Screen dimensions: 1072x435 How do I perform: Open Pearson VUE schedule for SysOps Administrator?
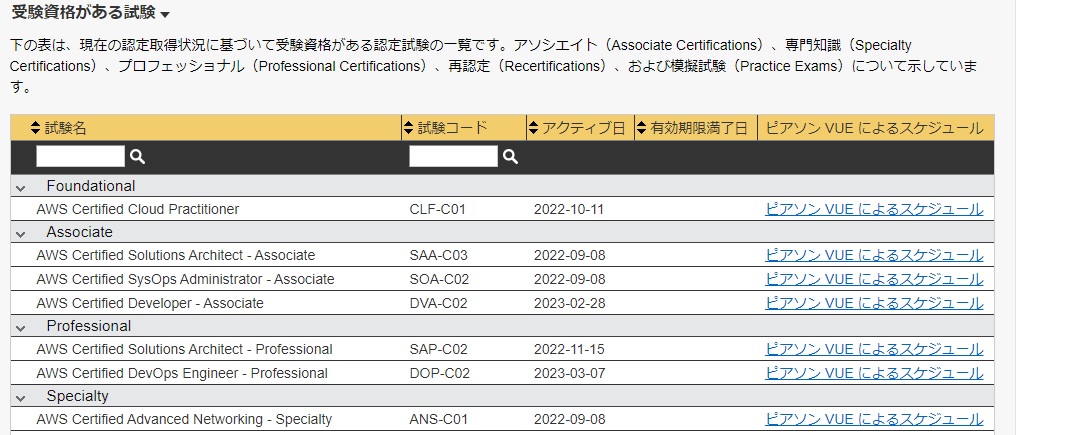(x=874, y=279)
